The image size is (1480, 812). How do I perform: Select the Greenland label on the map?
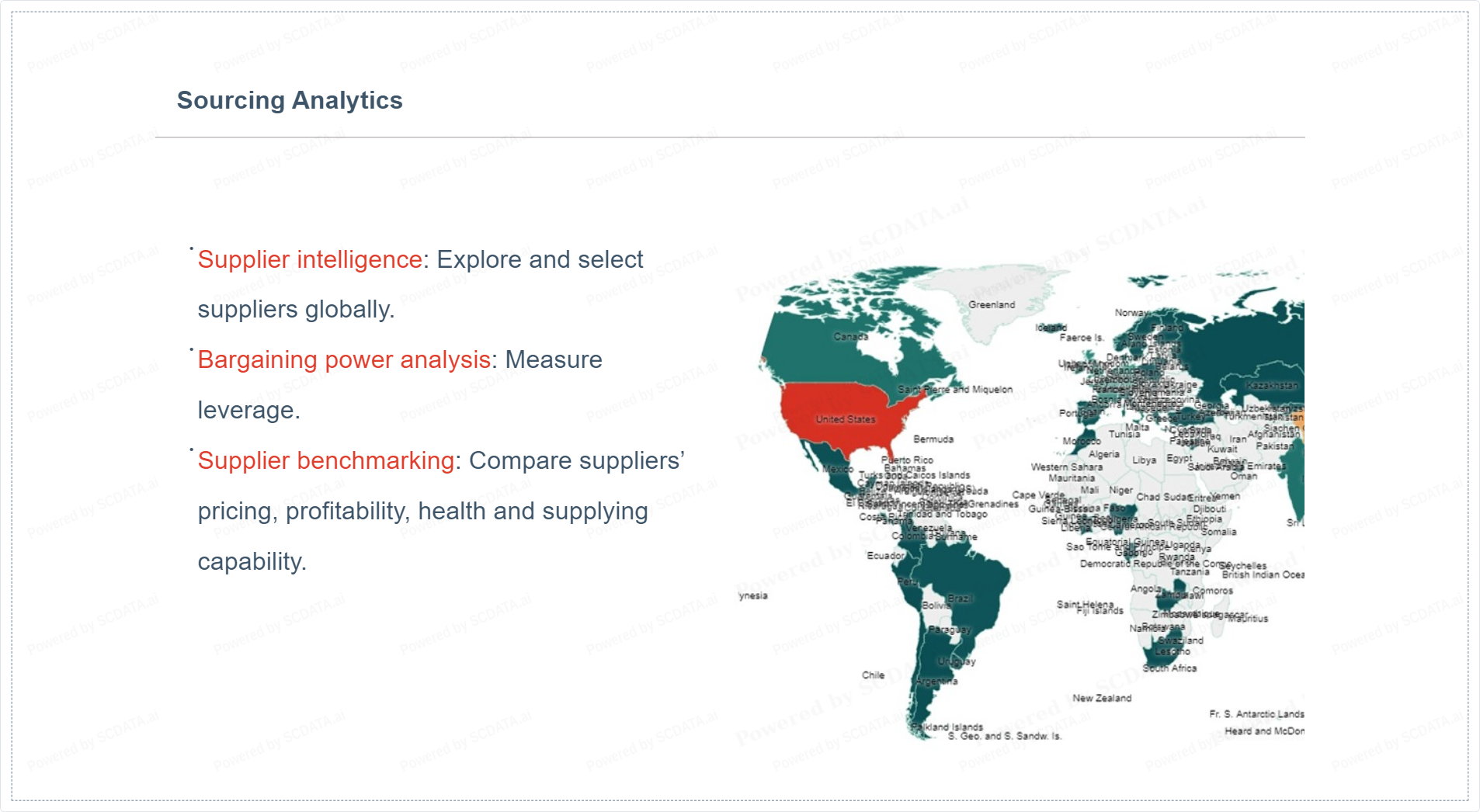992,305
